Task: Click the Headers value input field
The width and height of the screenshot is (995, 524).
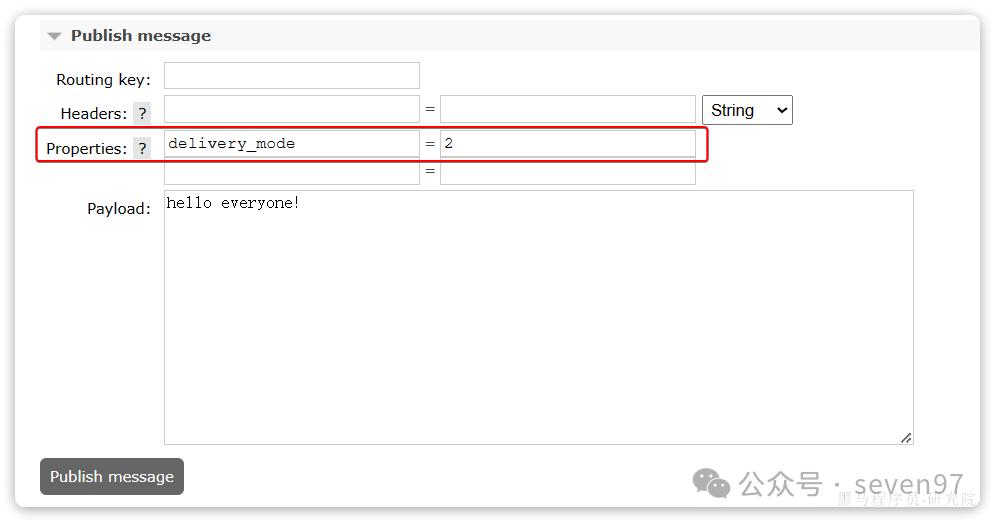Action: [568, 109]
